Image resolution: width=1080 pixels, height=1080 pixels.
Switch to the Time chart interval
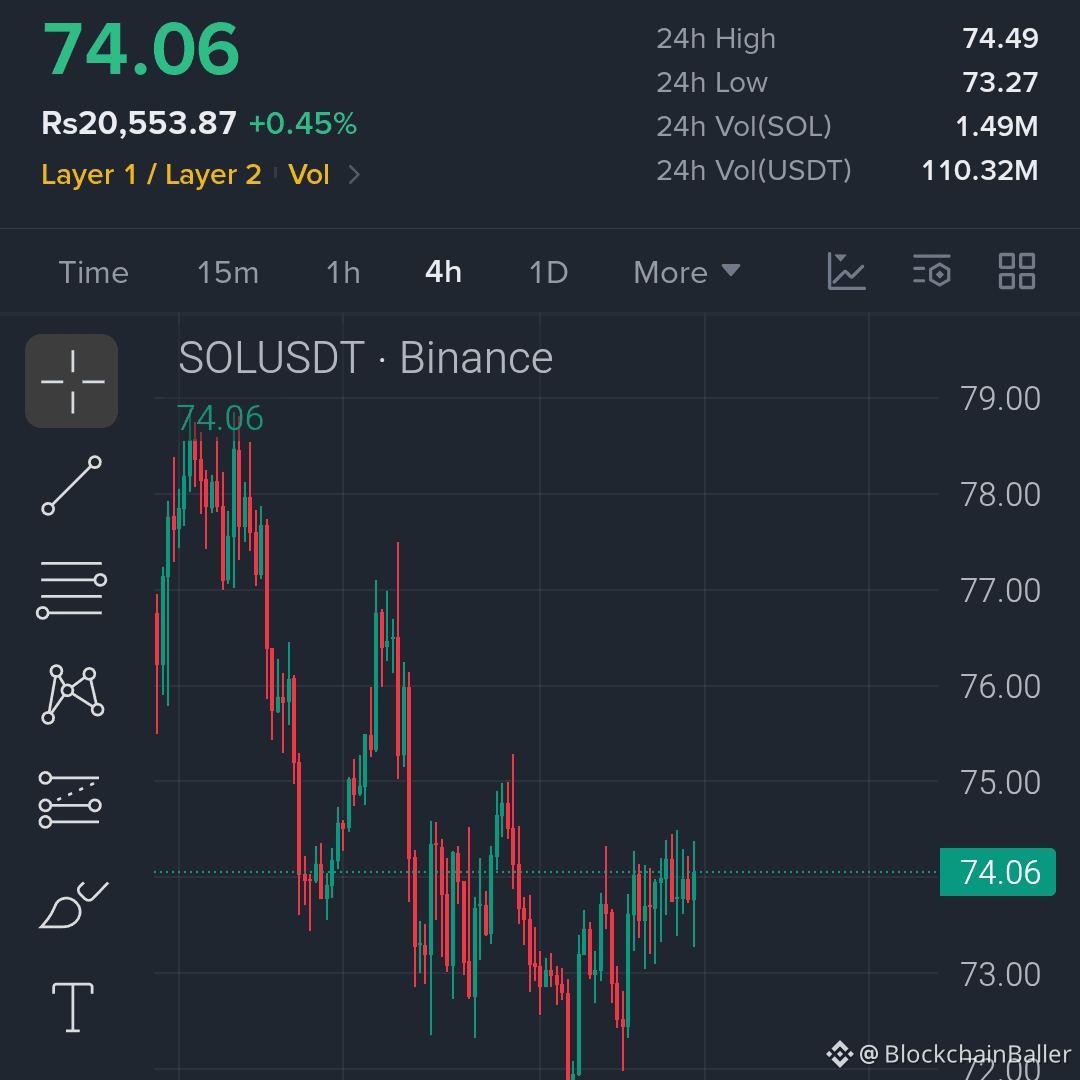pyautogui.click(x=94, y=273)
